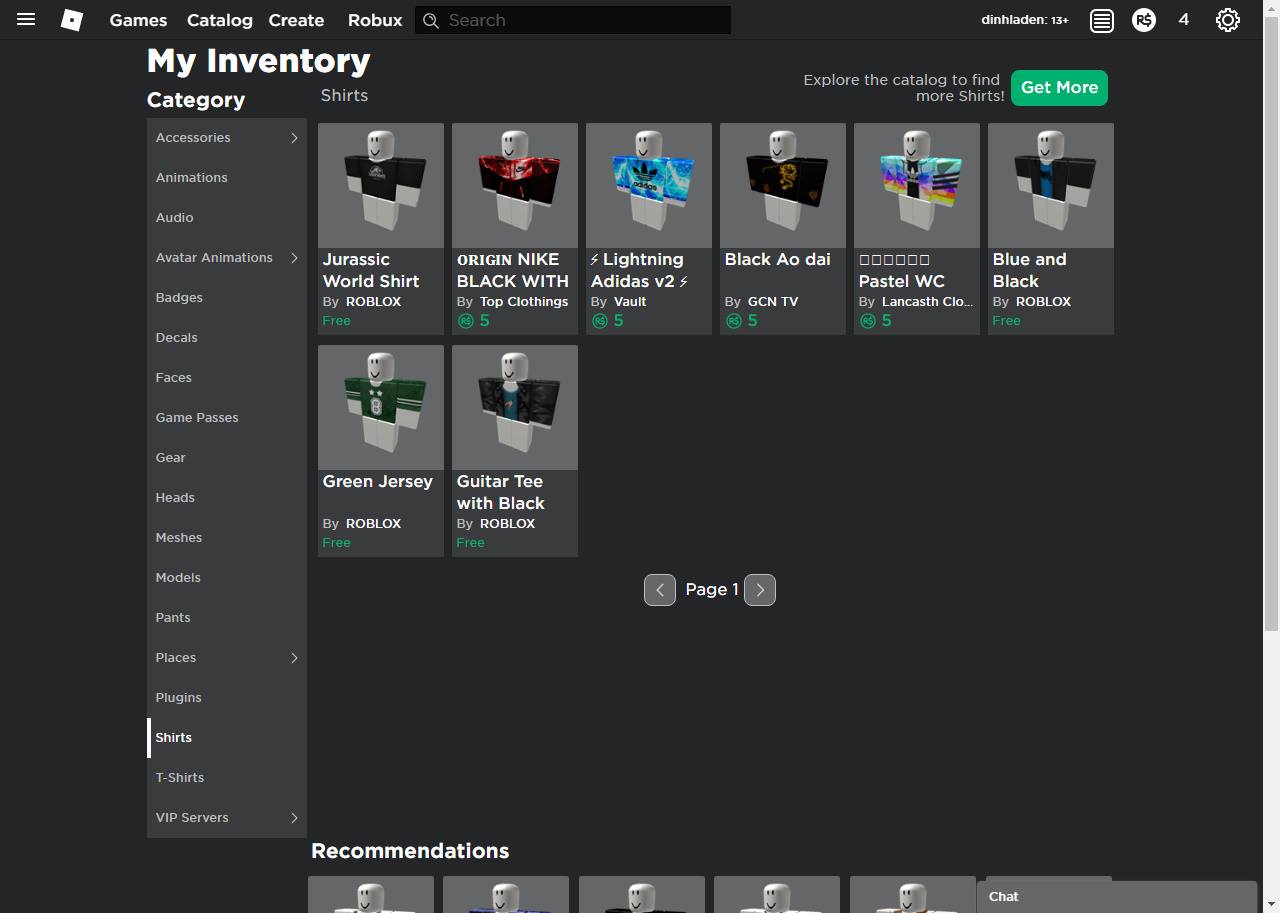The height and width of the screenshot is (913, 1280).
Task: Open the GCN TV creator link
Action: (x=773, y=302)
